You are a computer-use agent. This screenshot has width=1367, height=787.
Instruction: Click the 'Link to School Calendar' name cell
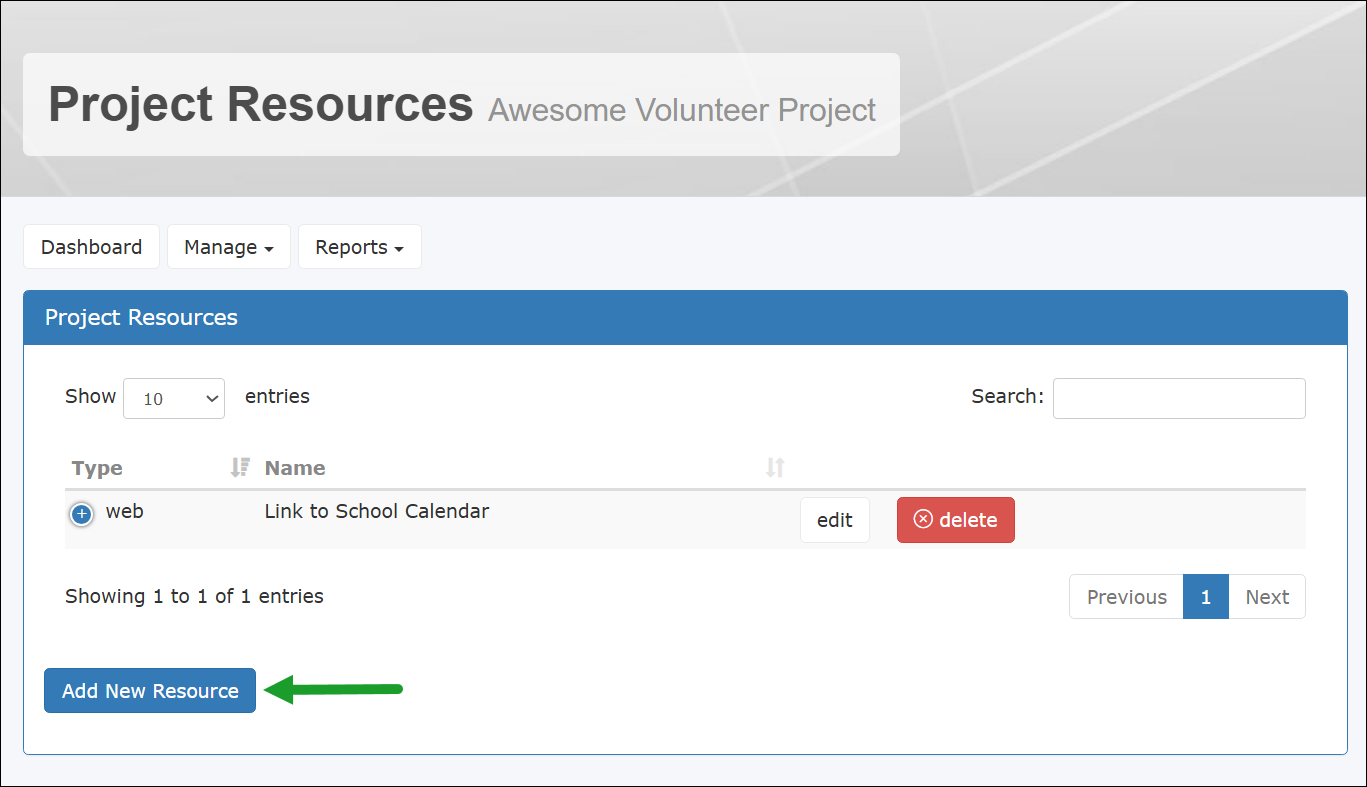click(x=377, y=511)
